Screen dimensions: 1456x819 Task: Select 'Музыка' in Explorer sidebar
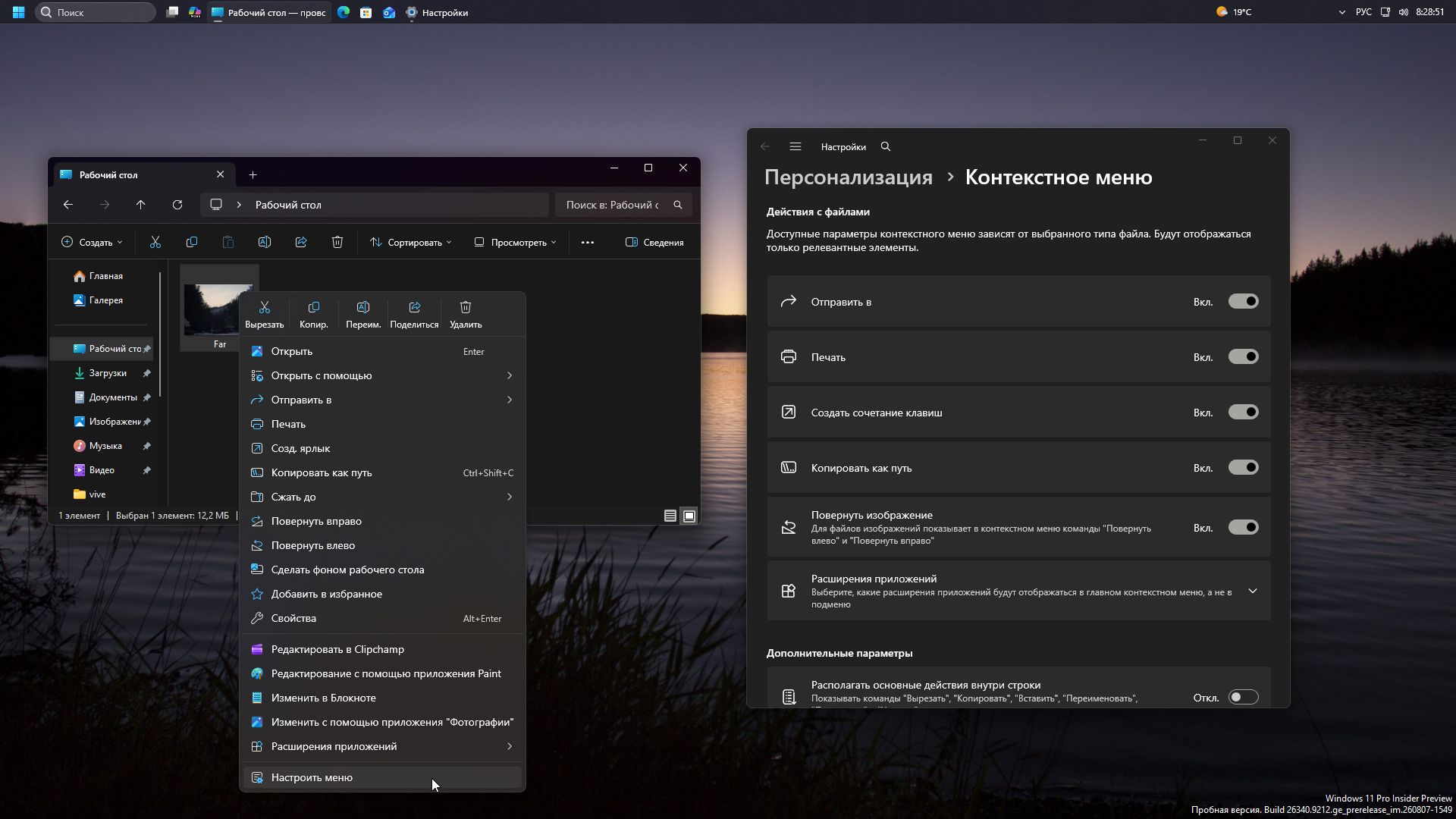[x=102, y=446]
